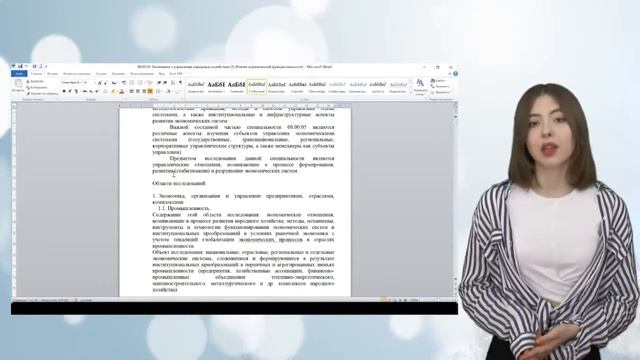
Task: Save the document from the quick access toolbar
Action: pos(20,66)
